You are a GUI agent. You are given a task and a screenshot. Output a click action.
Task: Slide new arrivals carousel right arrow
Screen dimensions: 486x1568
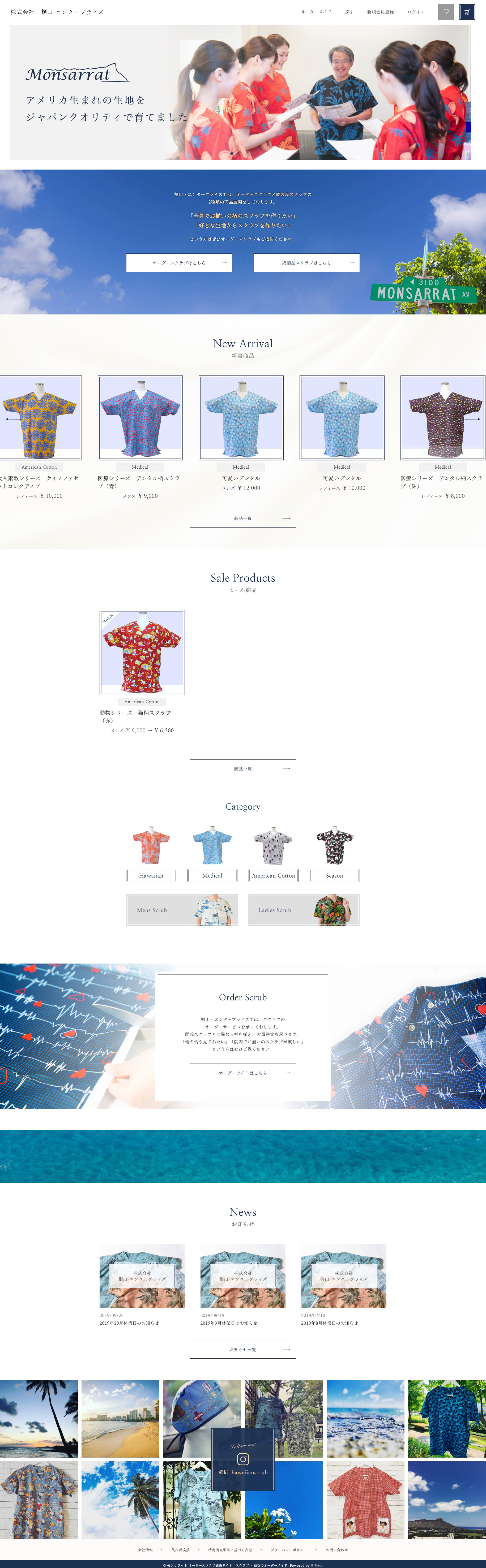(473, 419)
